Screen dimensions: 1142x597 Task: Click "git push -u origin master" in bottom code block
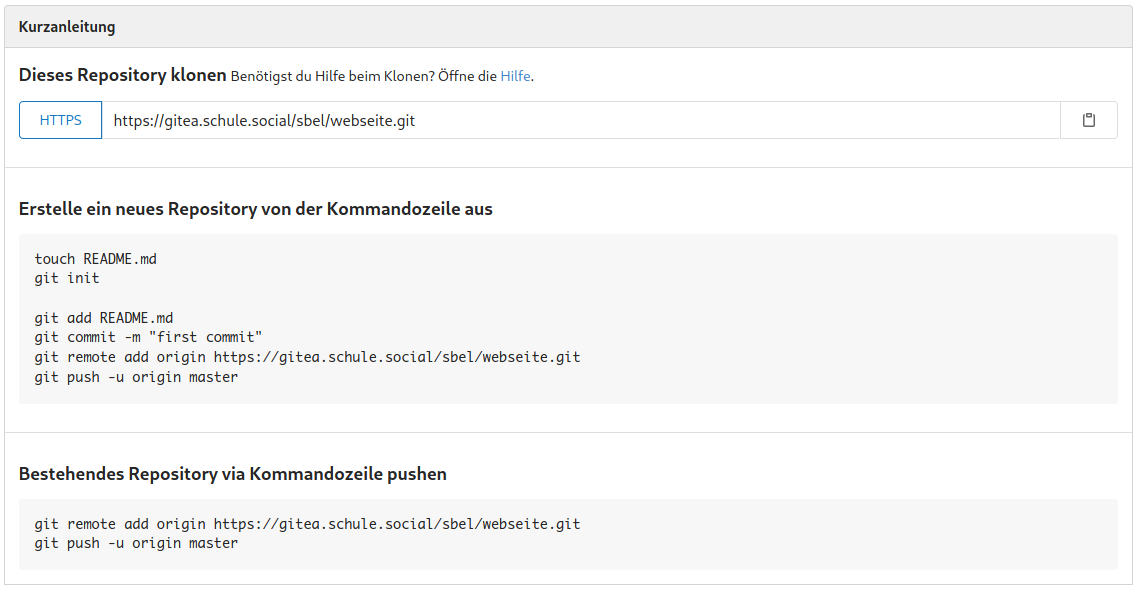[x=136, y=543]
